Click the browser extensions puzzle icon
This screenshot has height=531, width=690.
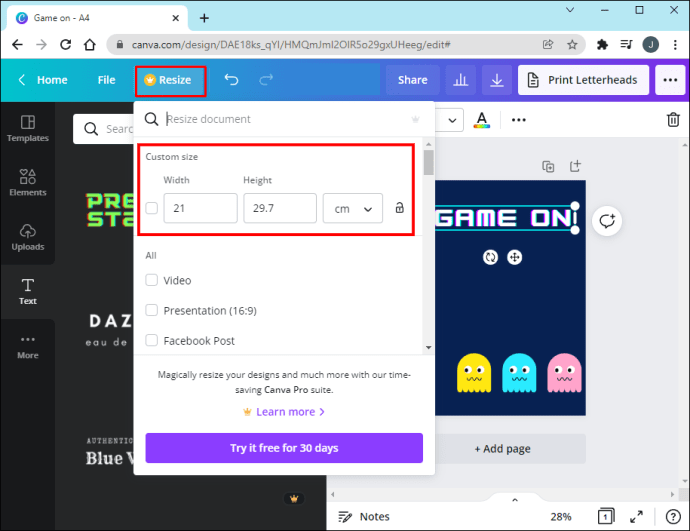point(602,44)
